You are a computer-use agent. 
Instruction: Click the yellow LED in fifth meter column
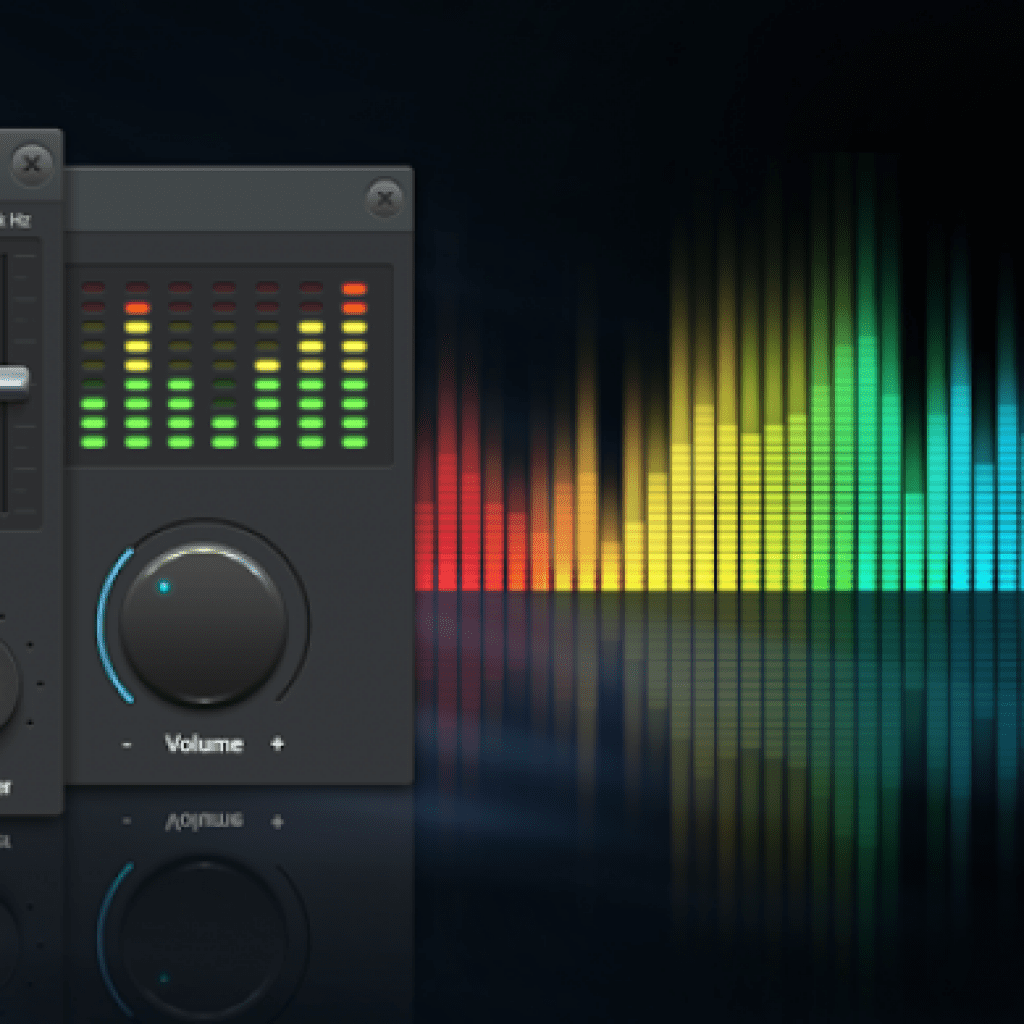coord(267,365)
